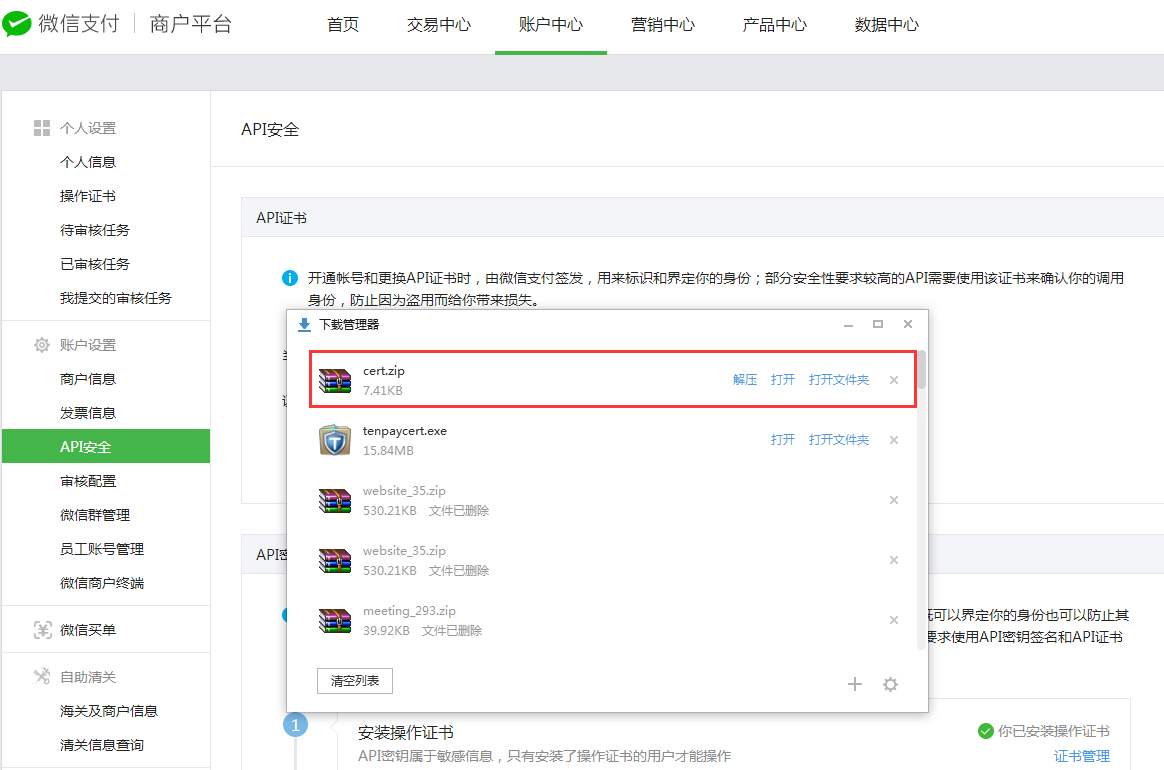1164x770 pixels.
Task: Open 我提交的审核任务 in sidebar
Action: point(116,298)
